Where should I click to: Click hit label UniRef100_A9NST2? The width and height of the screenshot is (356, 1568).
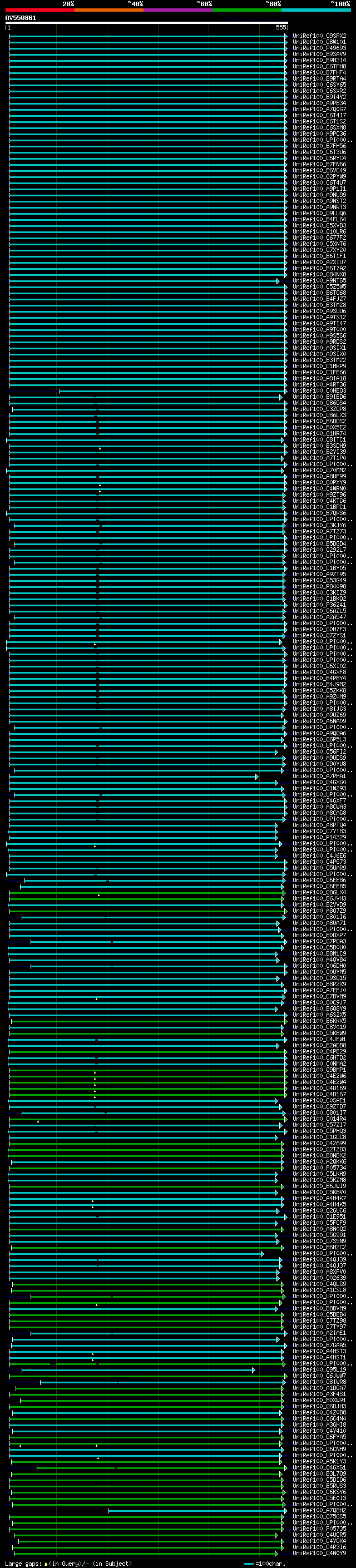pos(319,201)
